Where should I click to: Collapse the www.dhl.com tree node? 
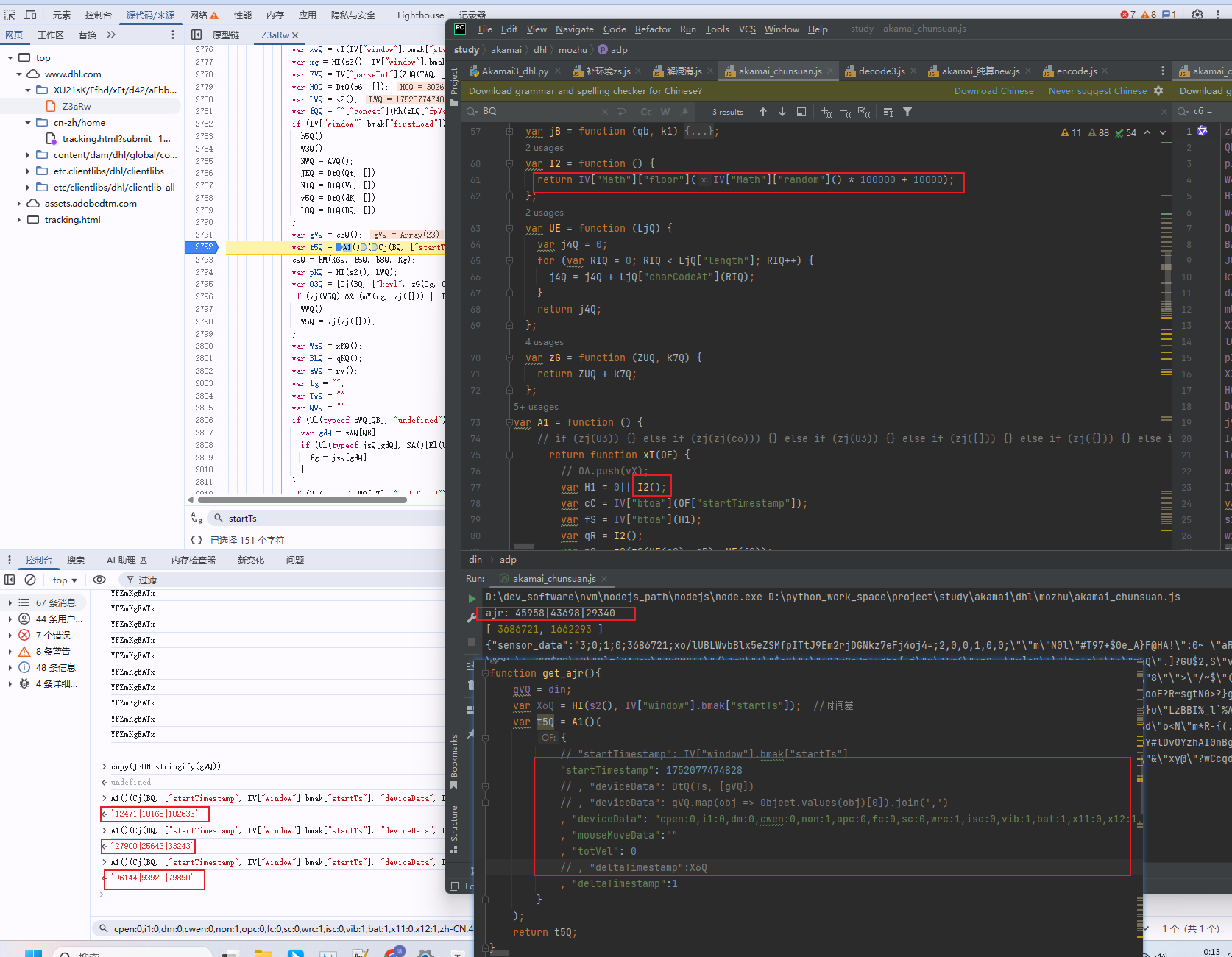[x=19, y=74]
